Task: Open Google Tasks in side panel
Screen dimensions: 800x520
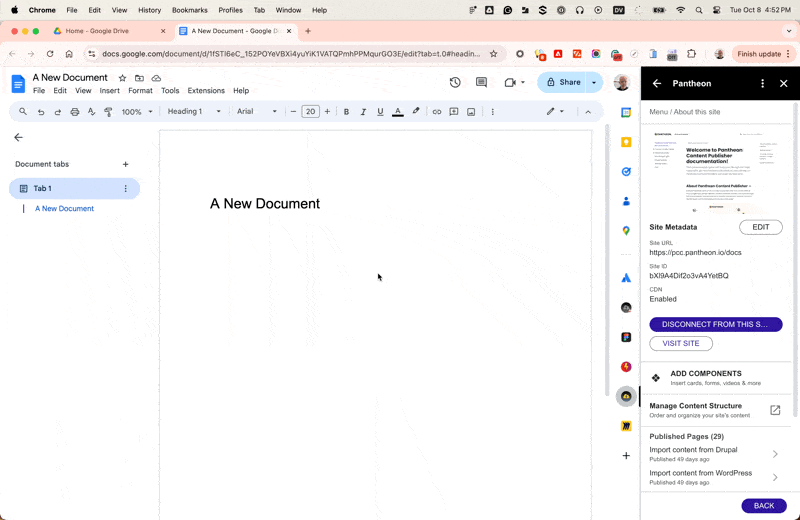Action: (x=626, y=172)
